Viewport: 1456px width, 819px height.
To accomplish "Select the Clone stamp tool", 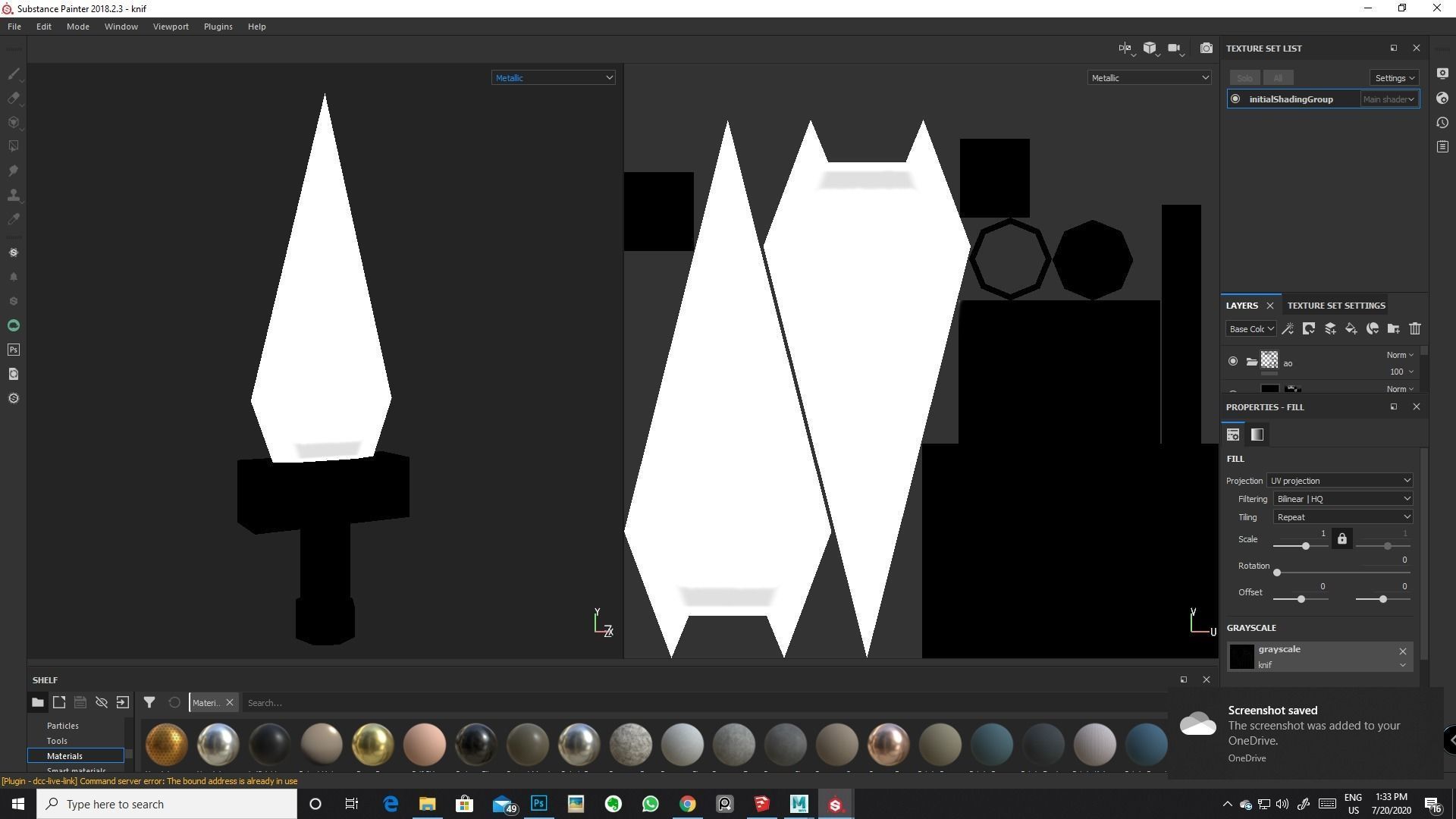I will (x=13, y=195).
